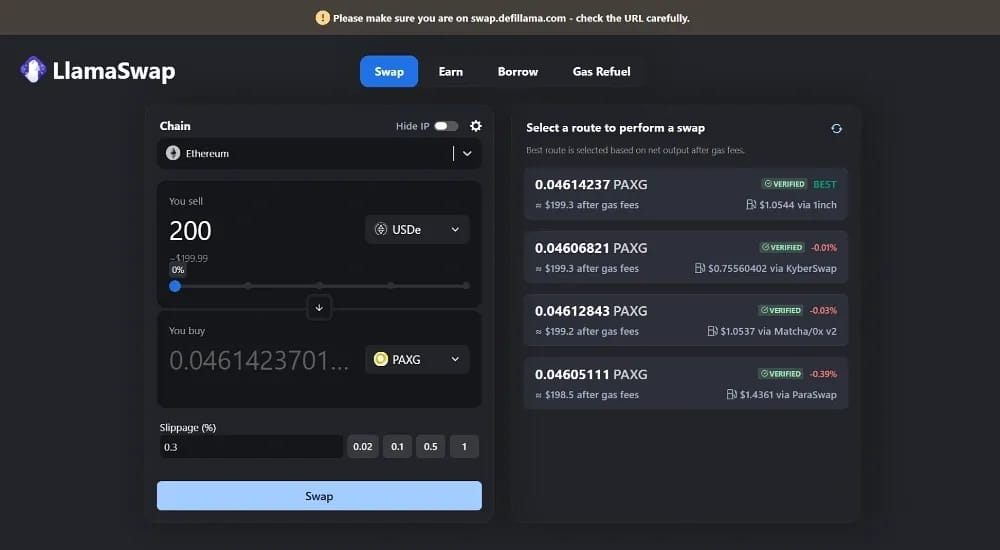
Task: Click VERIFIED badge on KyberSwap route
Action: [x=781, y=247]
